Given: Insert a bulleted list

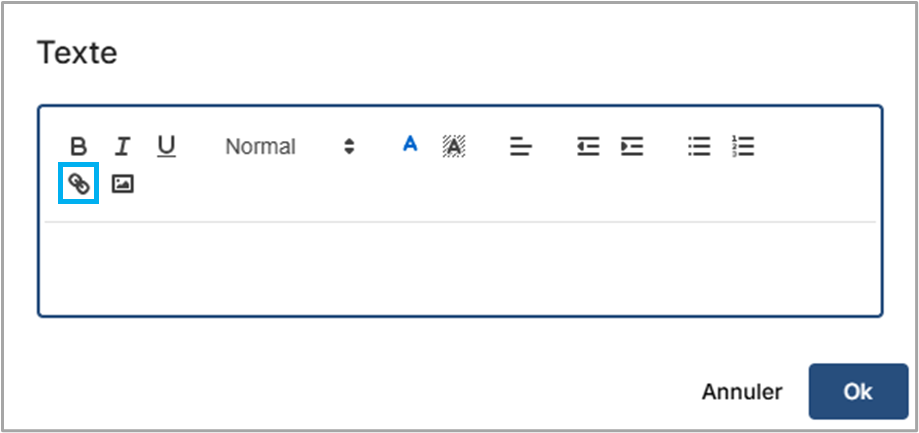Looking at the screenshot, I should tap(699, 147).
